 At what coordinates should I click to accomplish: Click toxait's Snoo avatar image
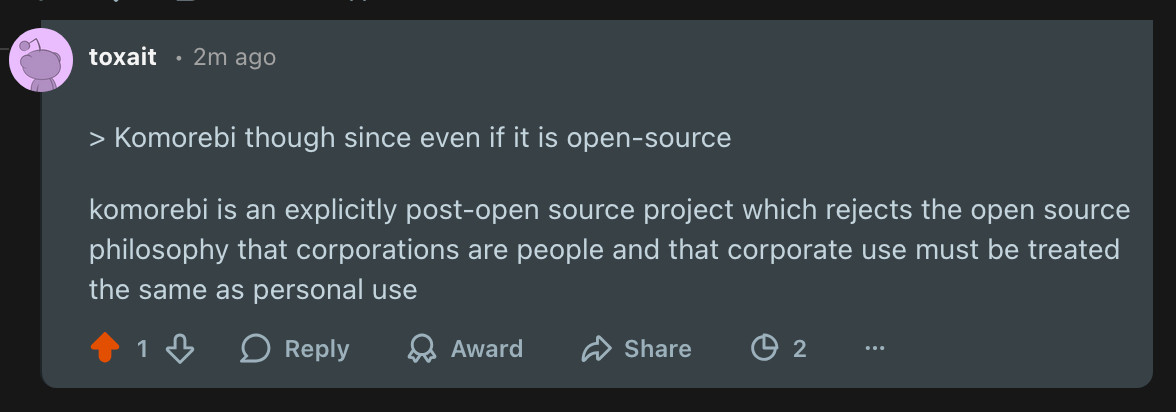pos(41,61)
